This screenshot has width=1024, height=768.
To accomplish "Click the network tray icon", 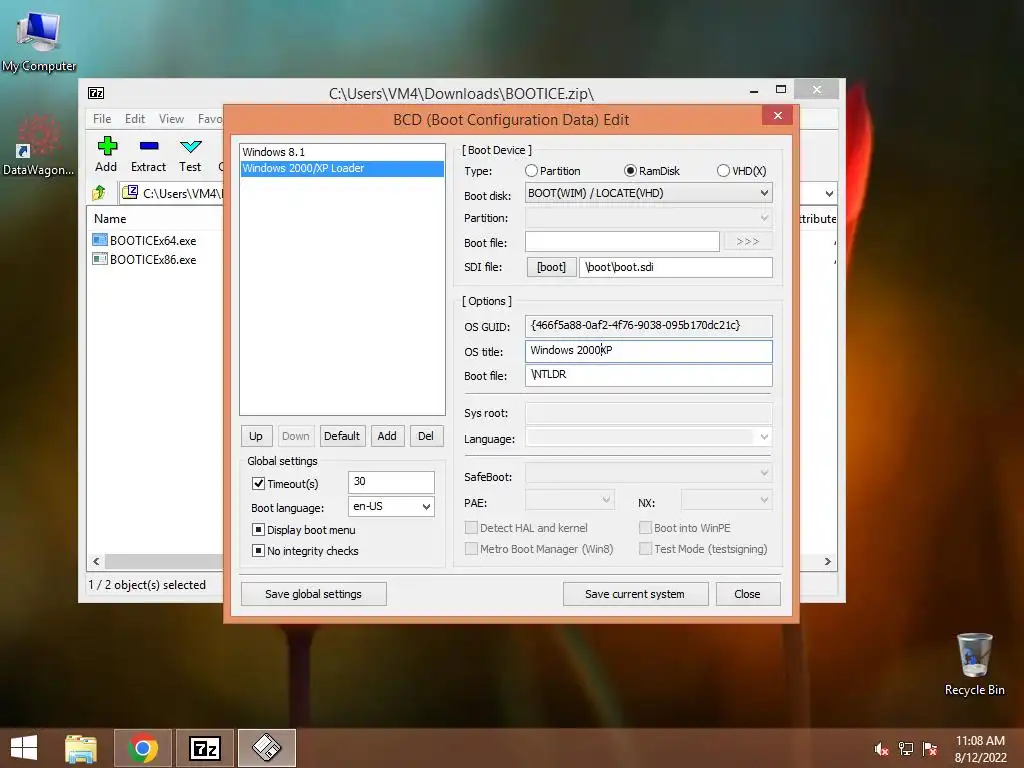I will point(906,749).
